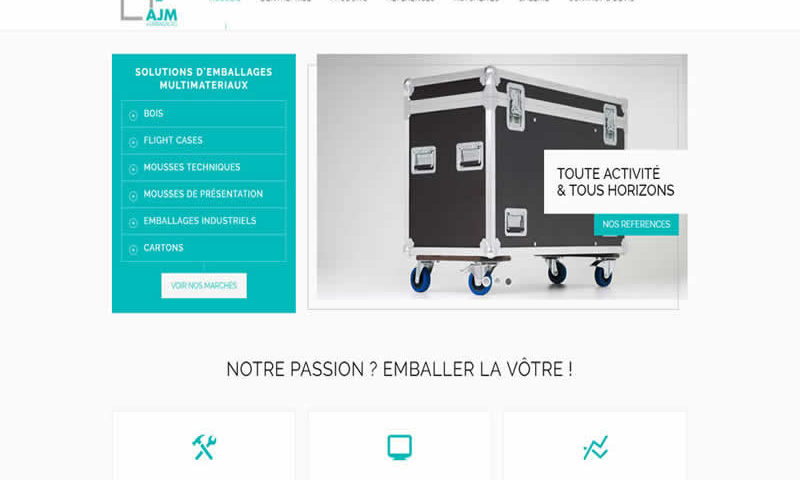The width and height of the screenshot is (800, 480).
Task: Click the Notre passion ? Emballer la vôtre heading
Action: click(399, 369)
